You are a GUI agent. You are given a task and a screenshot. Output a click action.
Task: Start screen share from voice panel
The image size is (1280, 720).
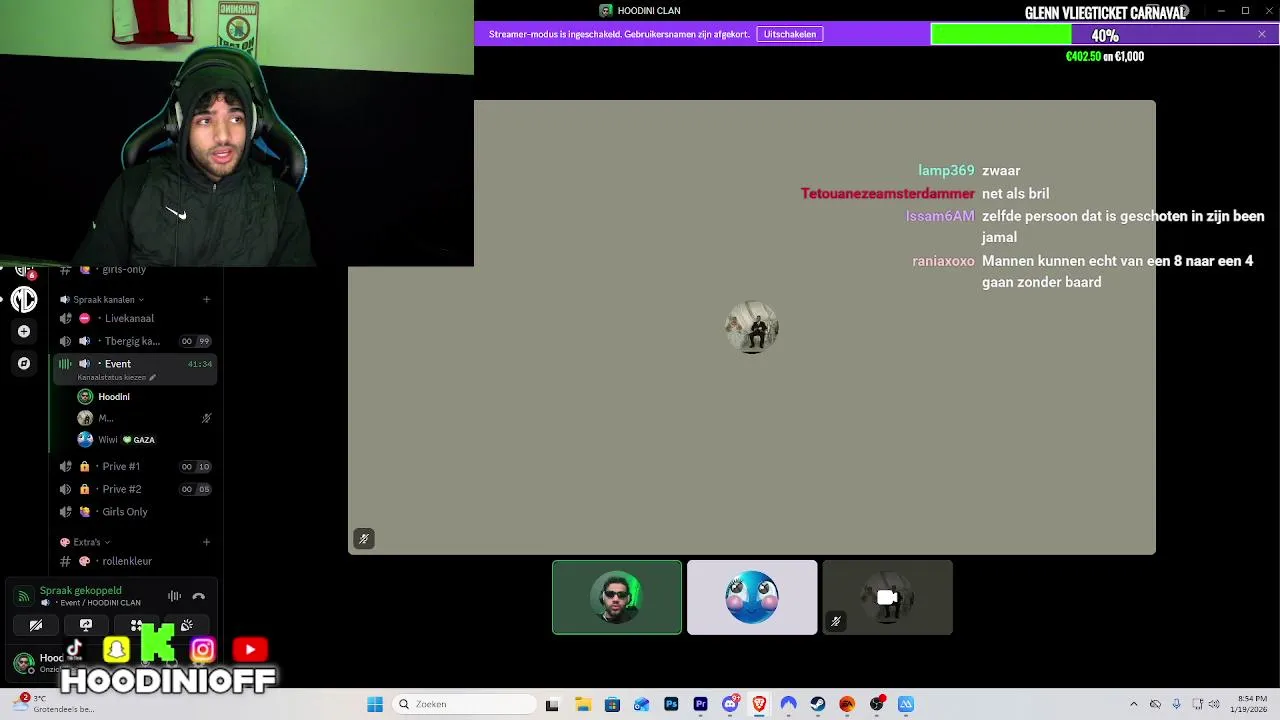(86, 625)
